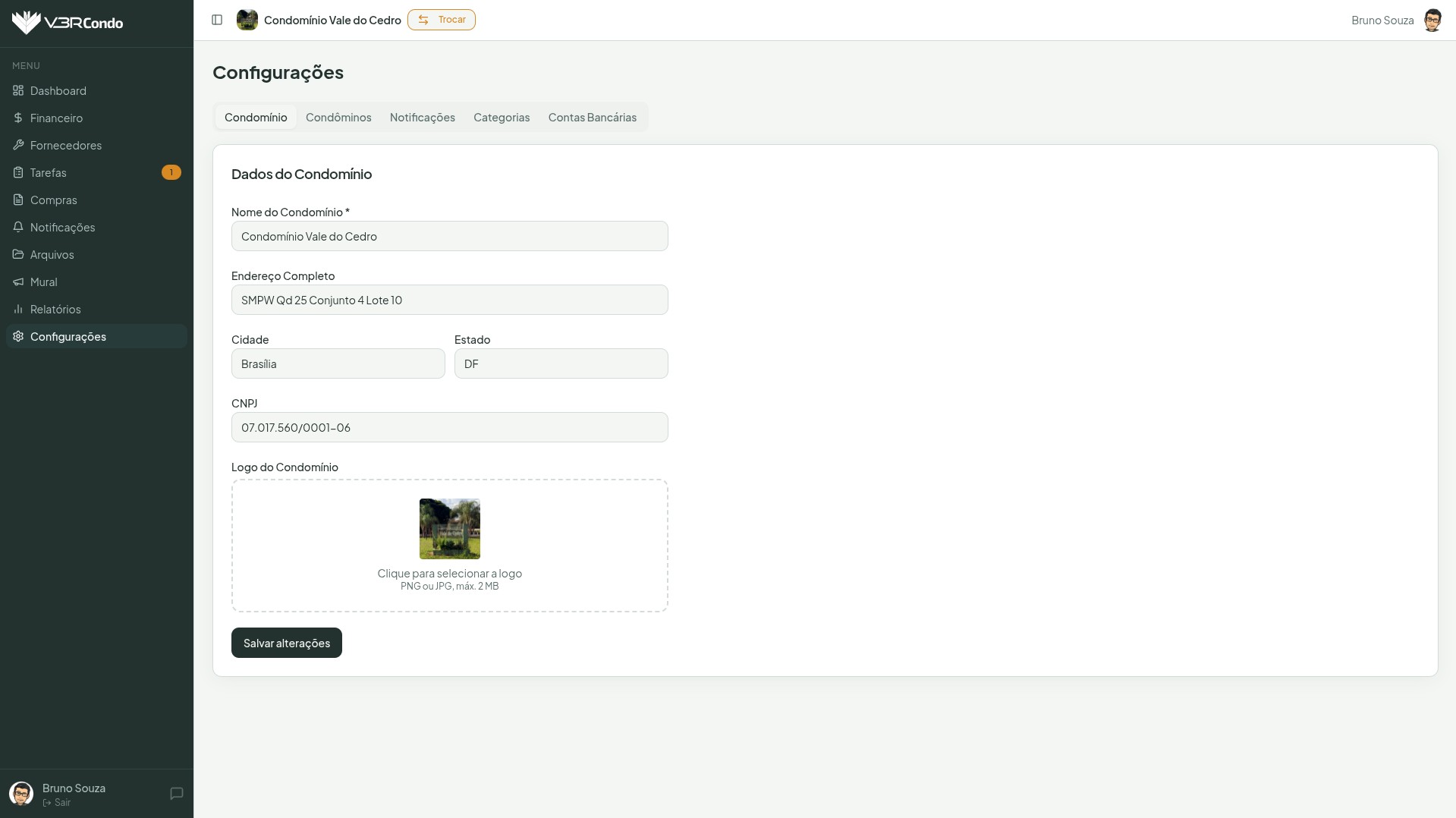The width and height of the screenshot is (1456, 818).
Task: Open Financeiro via dollar sign icon
Action: click(x=18, y=118)
